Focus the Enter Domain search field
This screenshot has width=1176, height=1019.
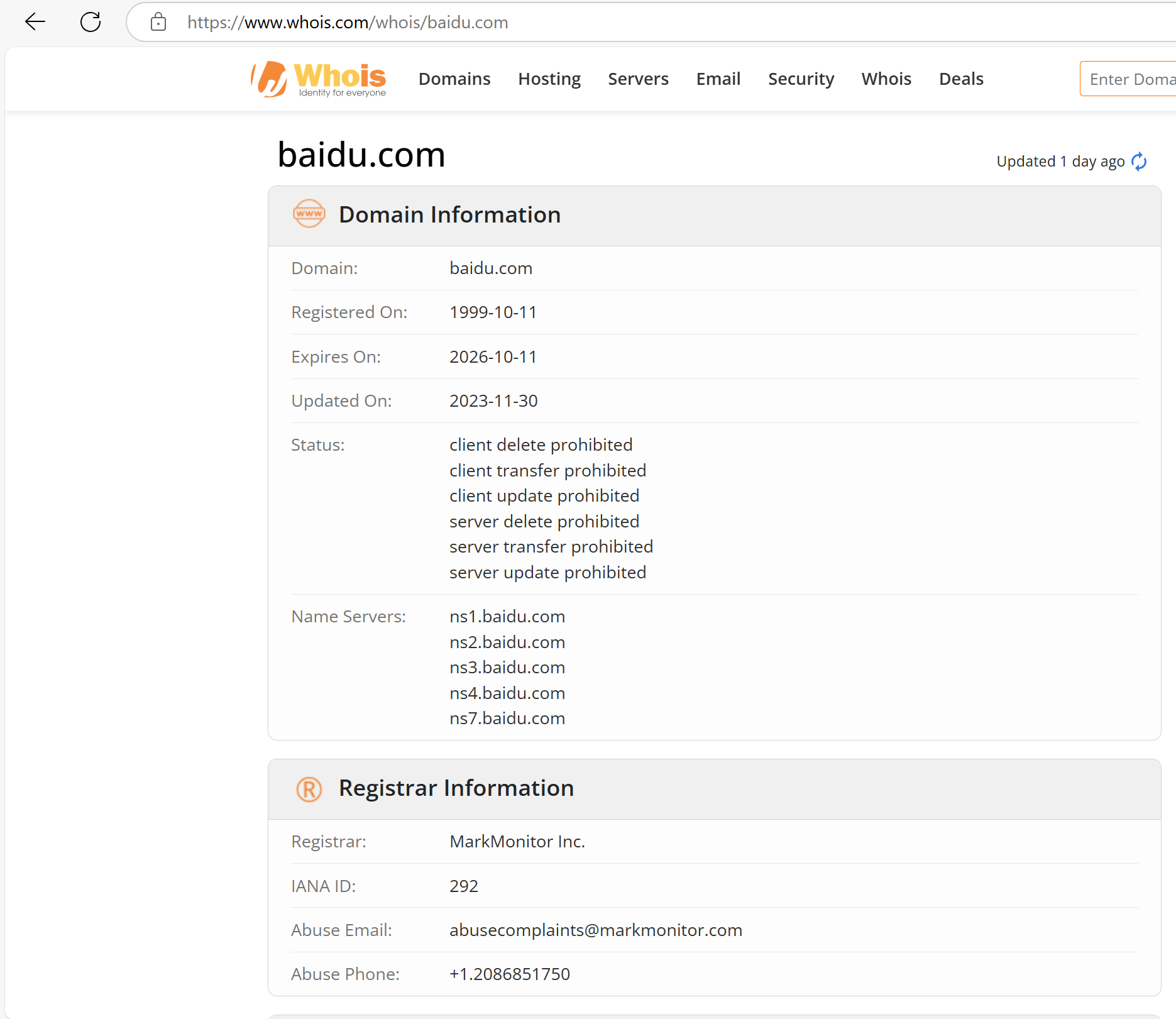point(1128,79)
